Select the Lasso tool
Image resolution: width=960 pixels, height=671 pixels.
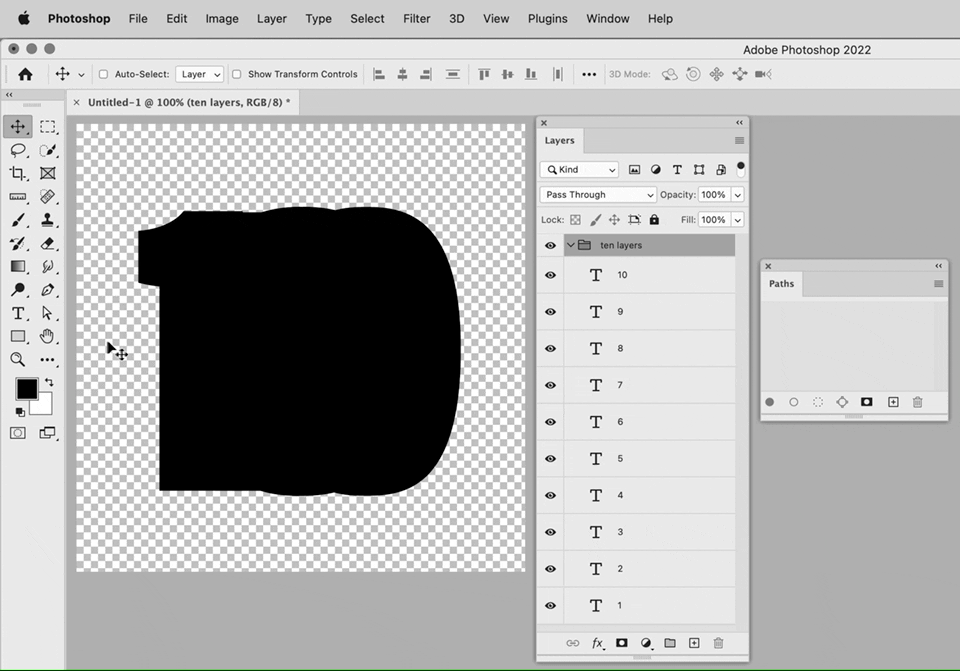click(x=18, y=150)
